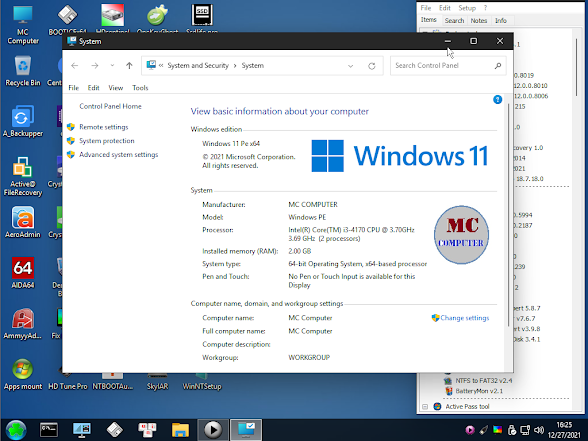Click System and Security breadcrumb
This screenshot has height=441, width=588.
coord(198,66)
